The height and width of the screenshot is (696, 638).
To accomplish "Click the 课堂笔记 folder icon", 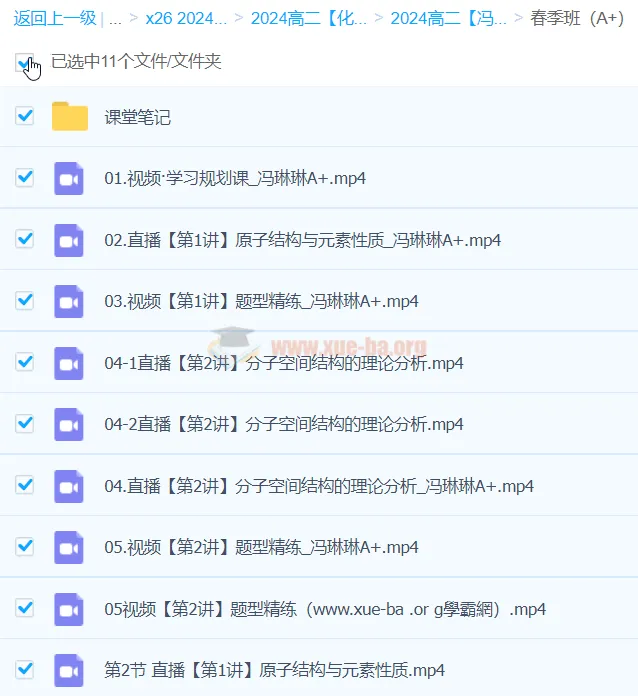I will click(70, 117).
